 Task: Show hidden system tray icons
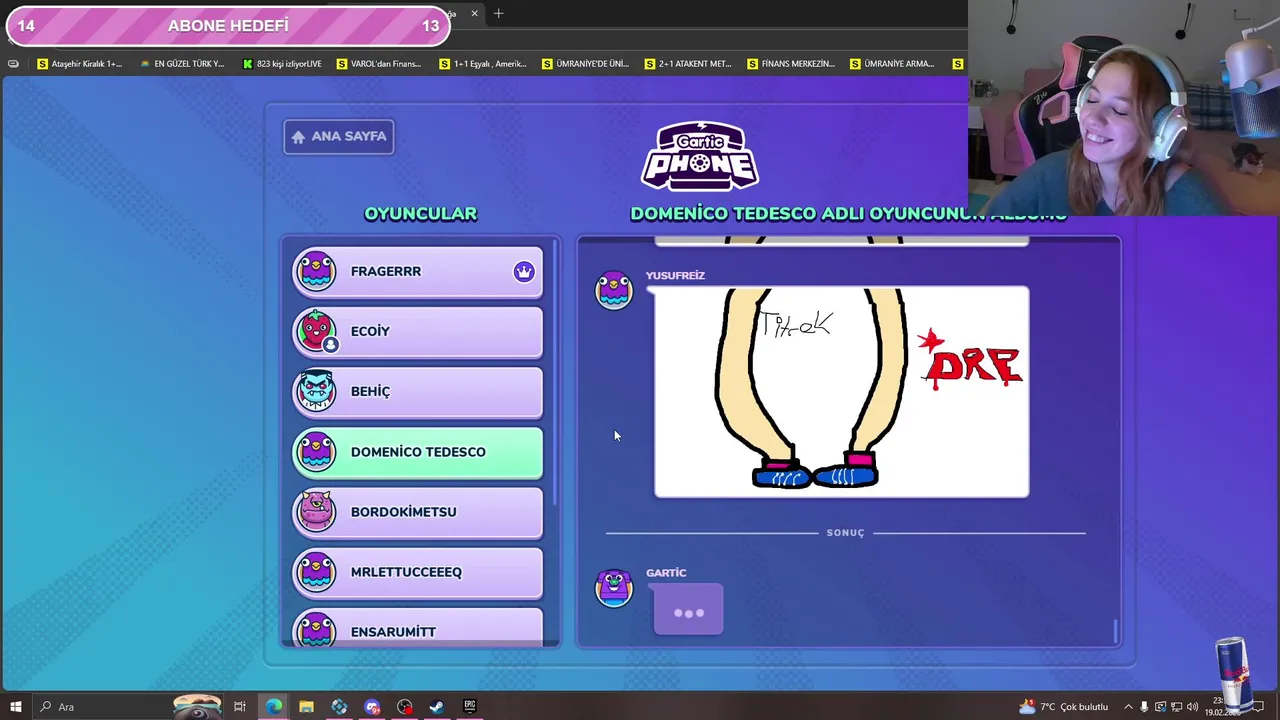coord(1129,707)
